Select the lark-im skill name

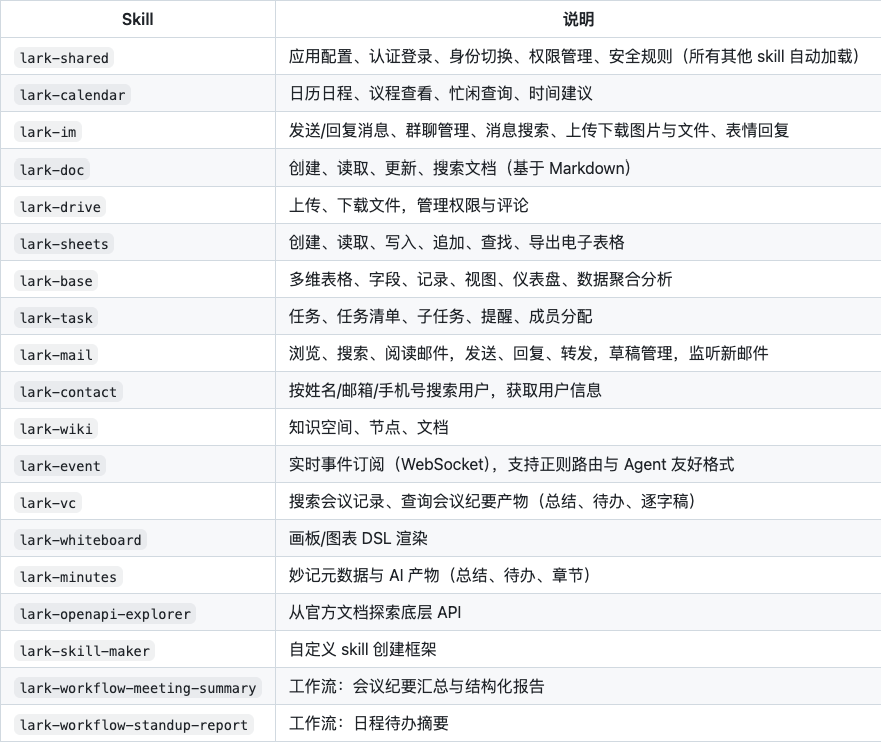point(48,132)
